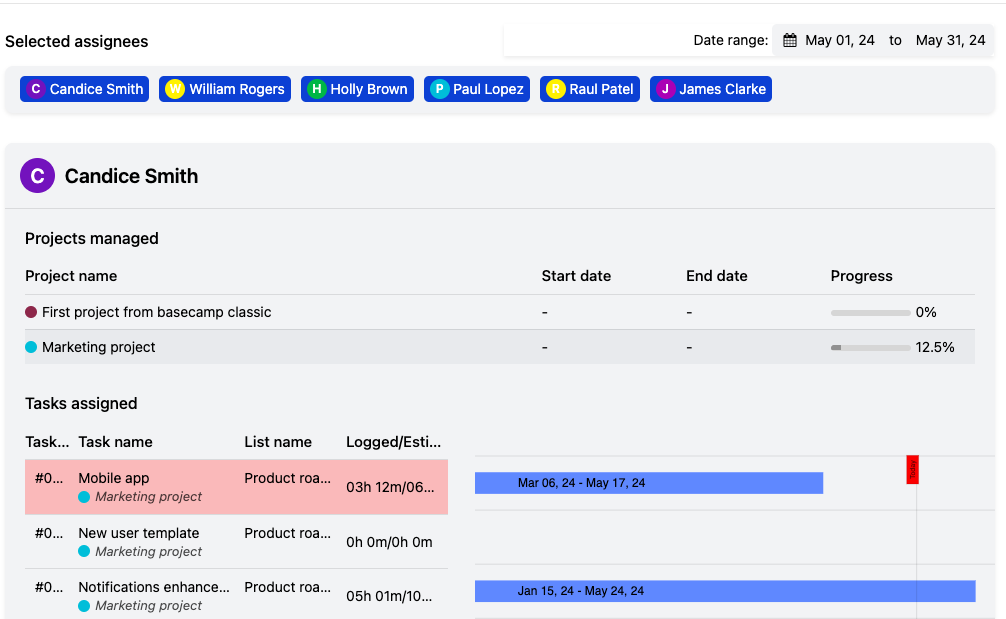Click logged time 0h 0m/0h 0m
Image resolution: width=1006 pixels, height=619 pixels.
[x=389, y=542]
